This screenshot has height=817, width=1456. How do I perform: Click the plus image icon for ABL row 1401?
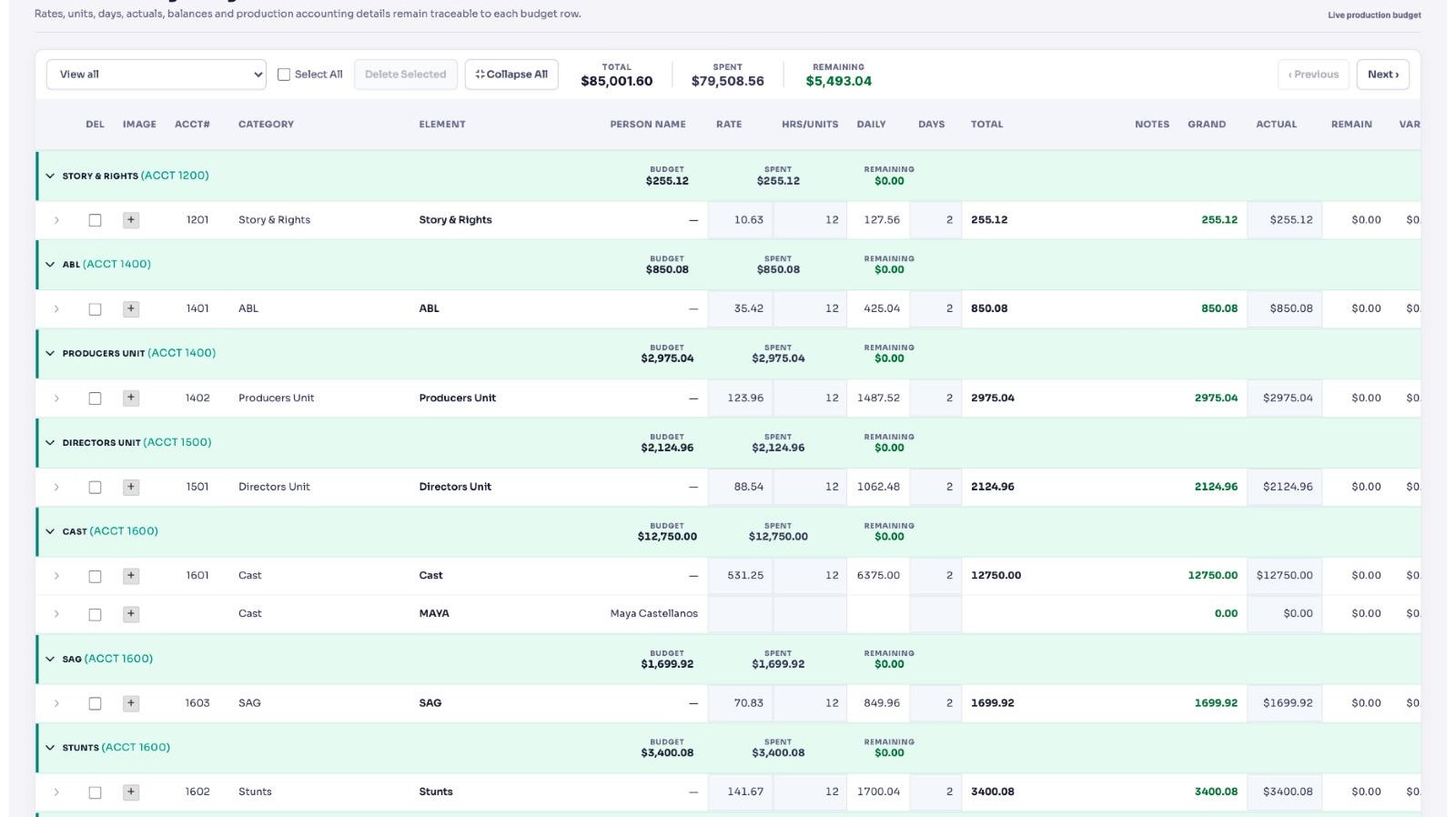131,309
